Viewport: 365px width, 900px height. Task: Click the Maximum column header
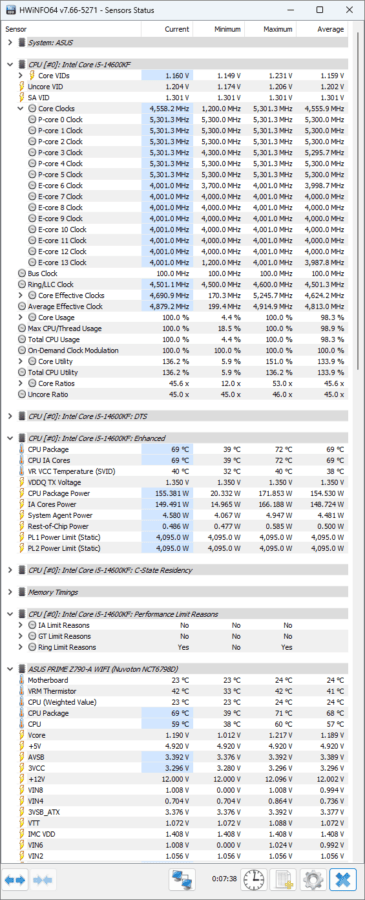270,29
